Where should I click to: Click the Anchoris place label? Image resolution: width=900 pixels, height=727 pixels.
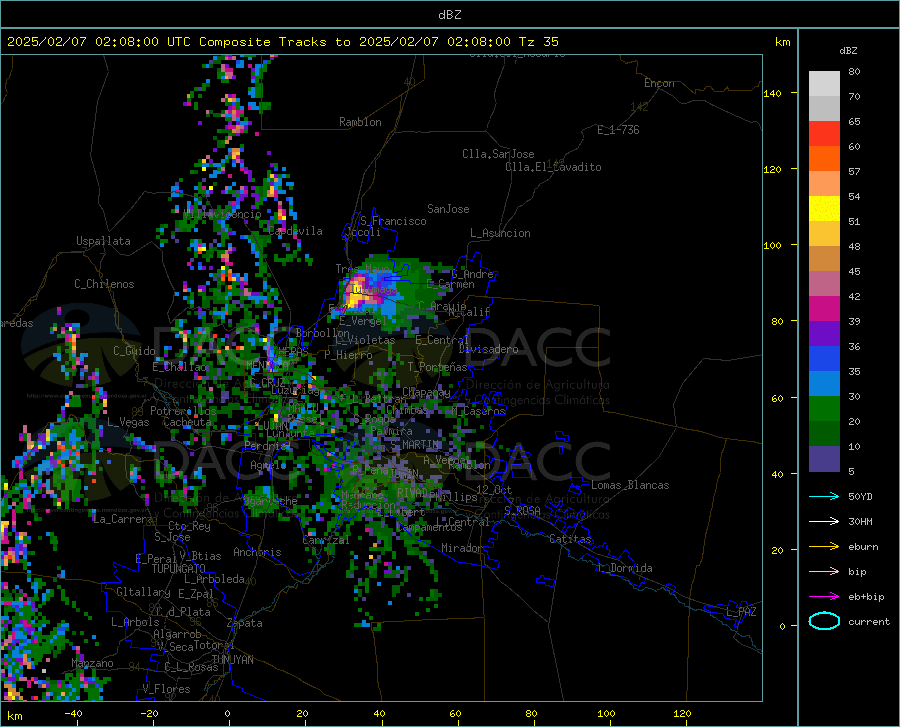click(257, 552)
